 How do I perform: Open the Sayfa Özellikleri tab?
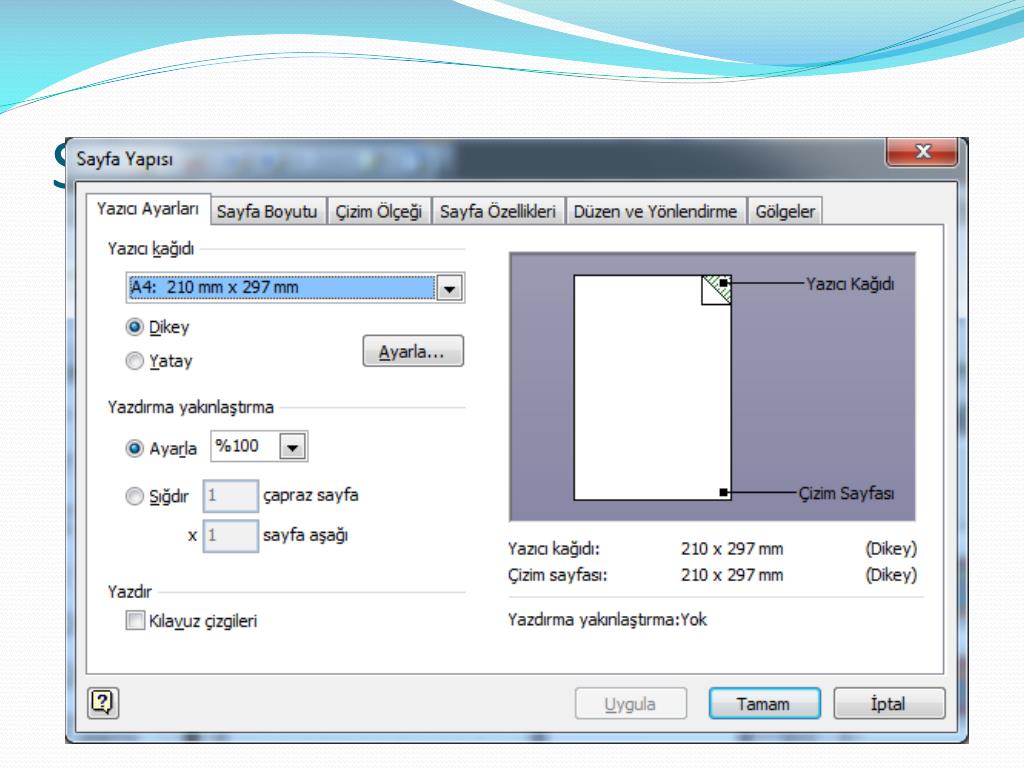pos(498,212)
